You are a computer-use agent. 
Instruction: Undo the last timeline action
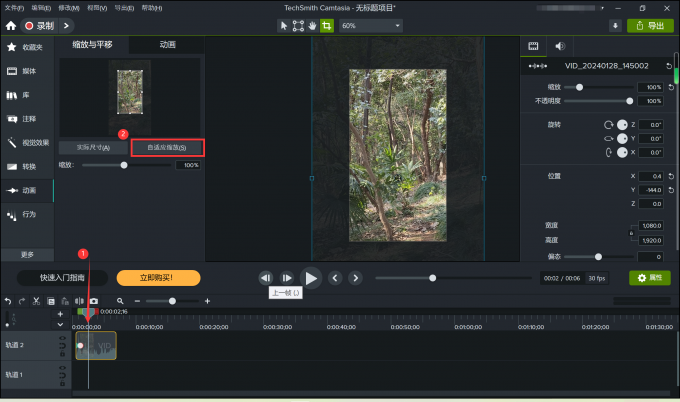coord(8,301)
